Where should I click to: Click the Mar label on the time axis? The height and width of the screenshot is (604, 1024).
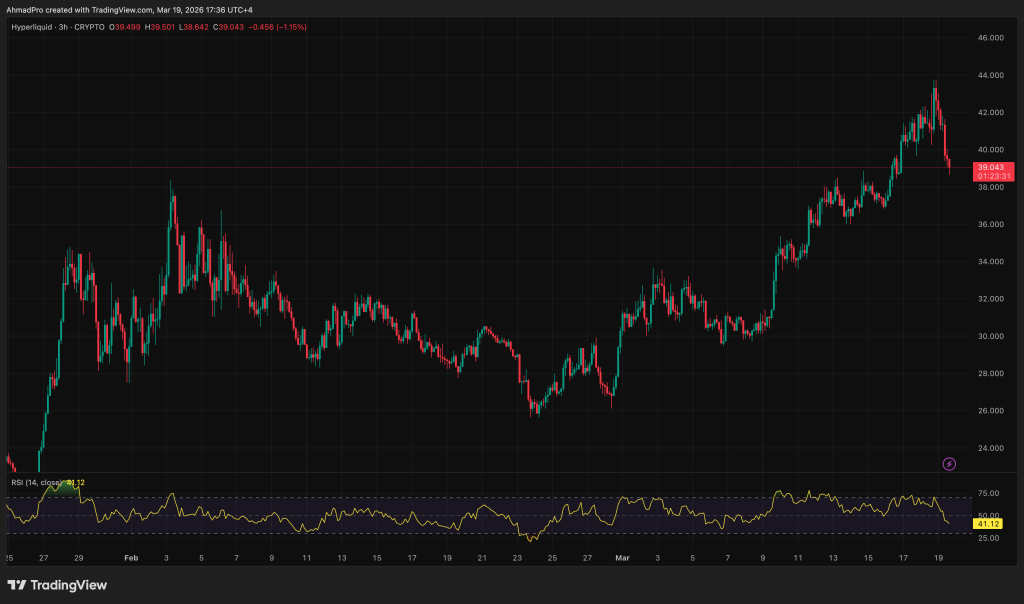point(622,557)
